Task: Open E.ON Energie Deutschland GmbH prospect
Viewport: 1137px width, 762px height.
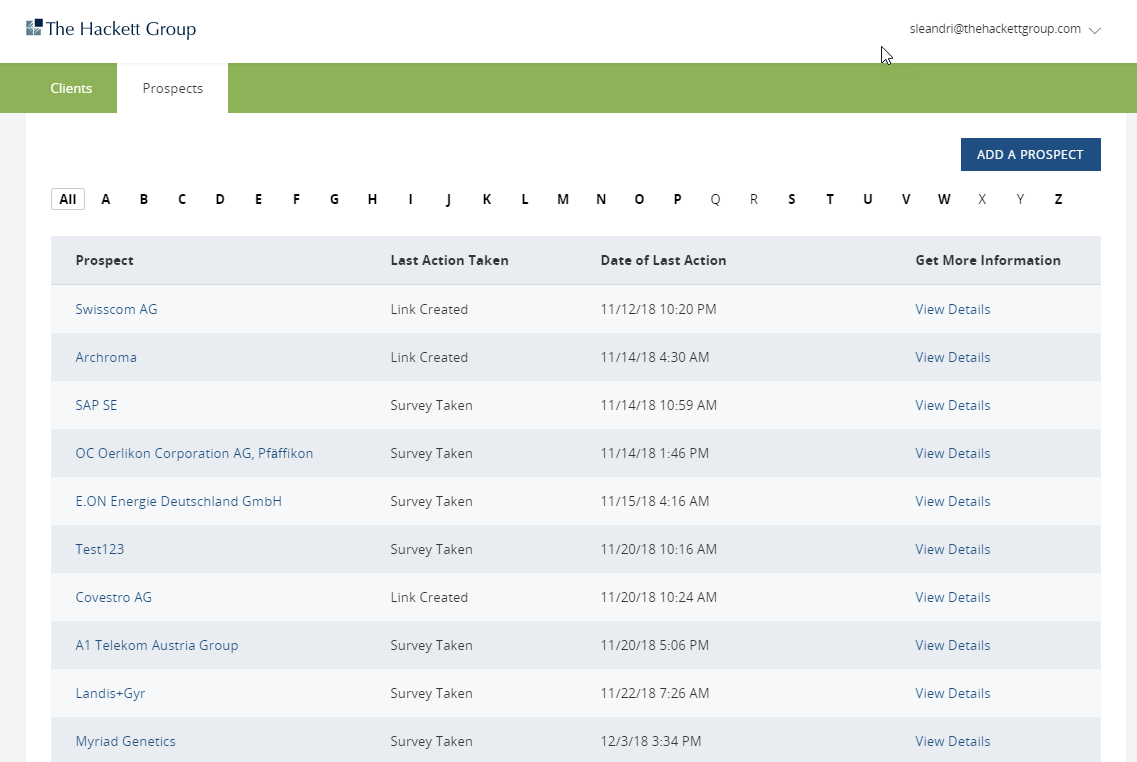Action: tap(178, 501)
